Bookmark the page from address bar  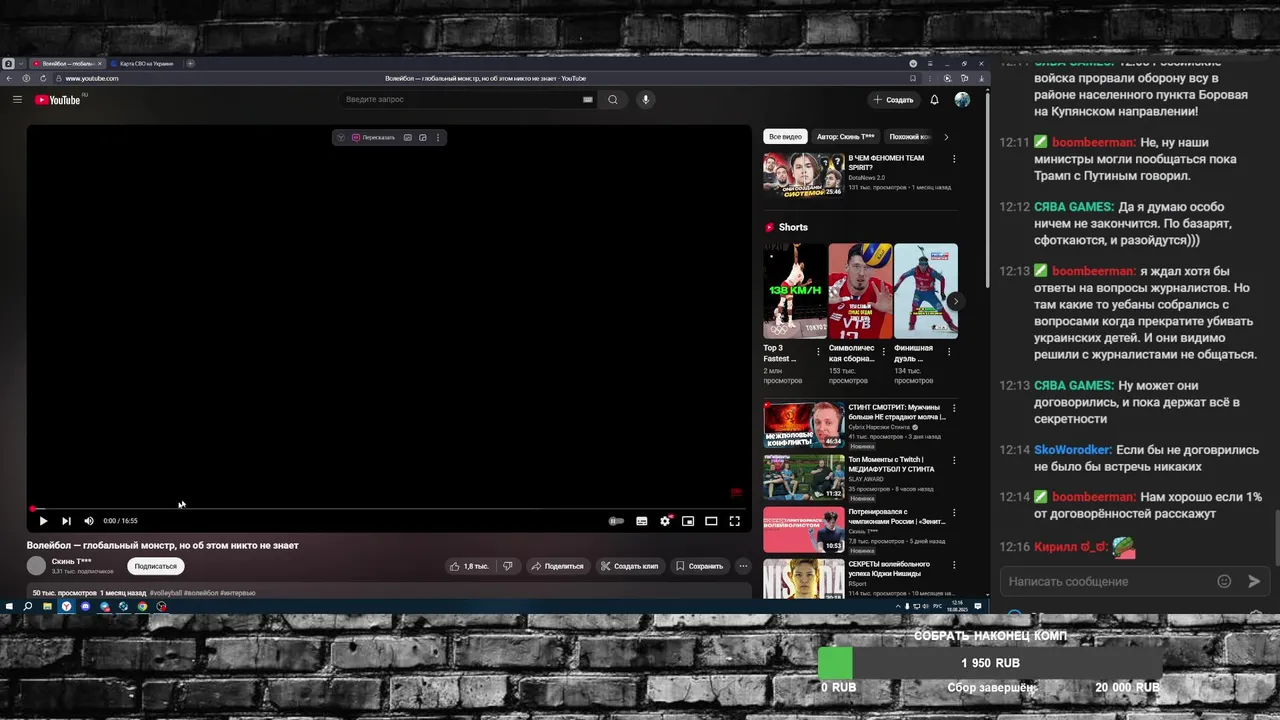click(x=912, y=78)
